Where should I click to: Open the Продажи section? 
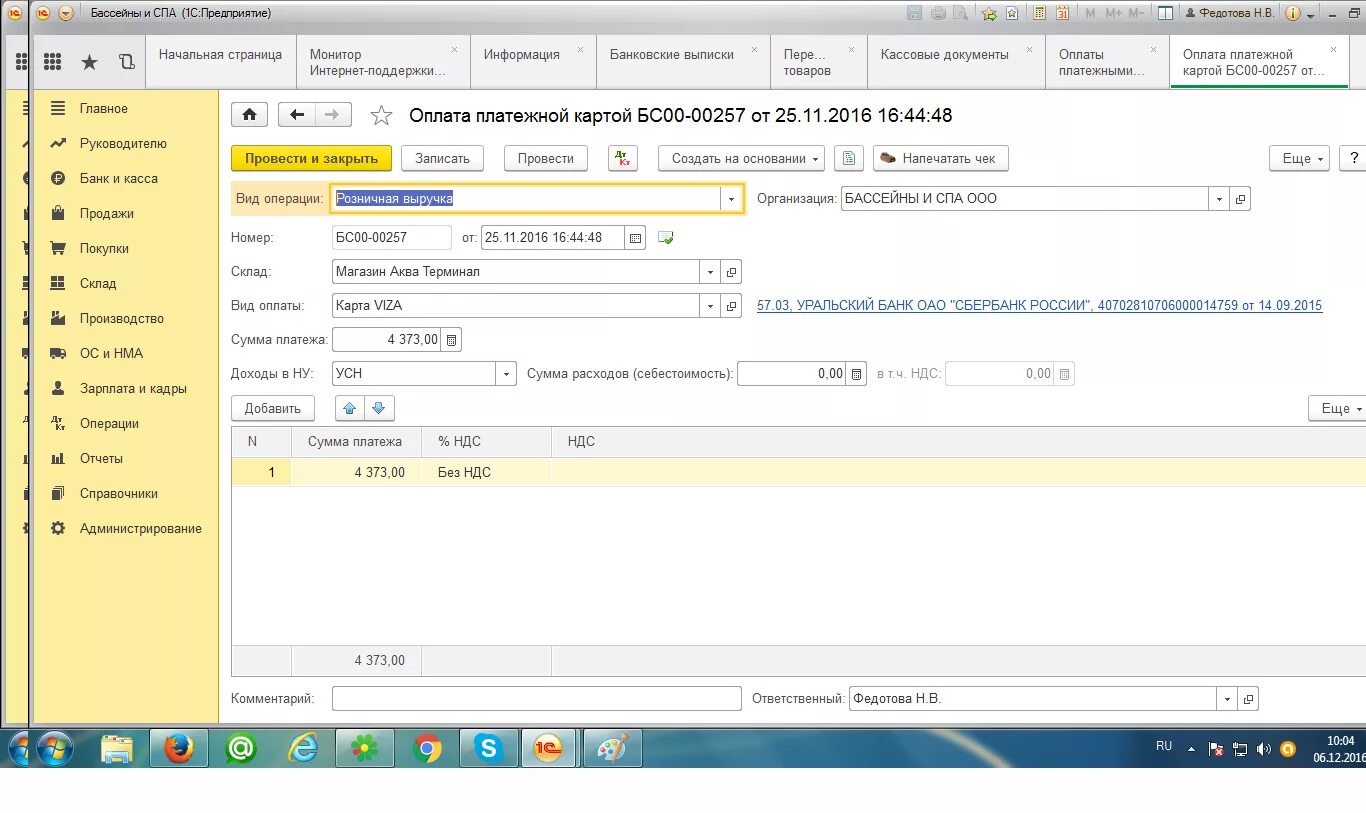coord(107,213)
